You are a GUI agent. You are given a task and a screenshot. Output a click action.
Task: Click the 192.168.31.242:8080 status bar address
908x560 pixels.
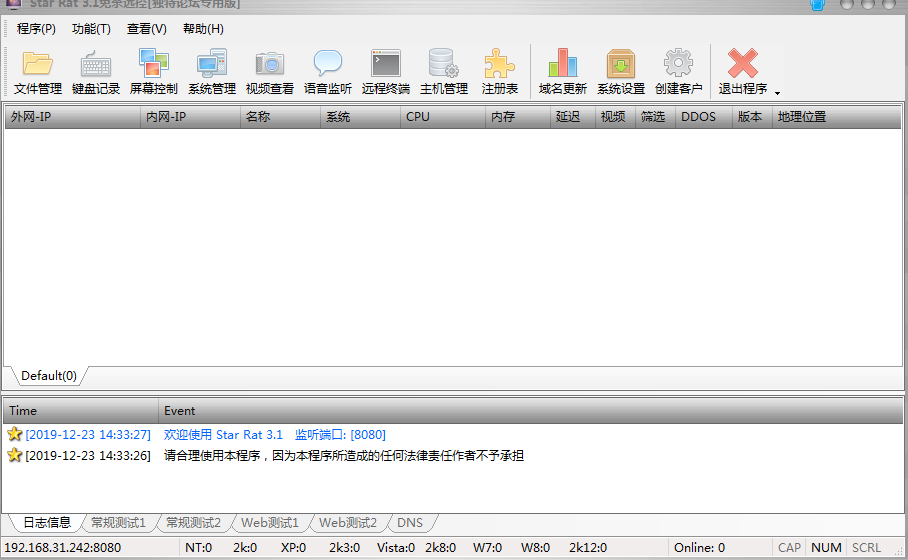(x=63, y=548)
